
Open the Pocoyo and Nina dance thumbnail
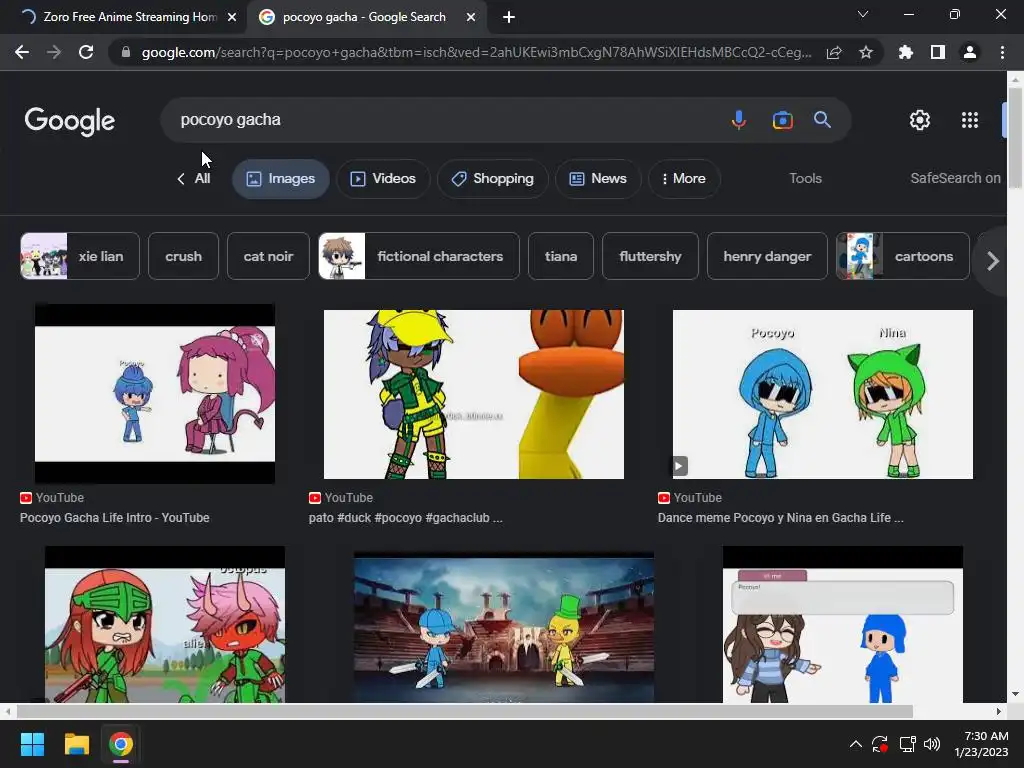pyautogui.click(x=823, y=394)
